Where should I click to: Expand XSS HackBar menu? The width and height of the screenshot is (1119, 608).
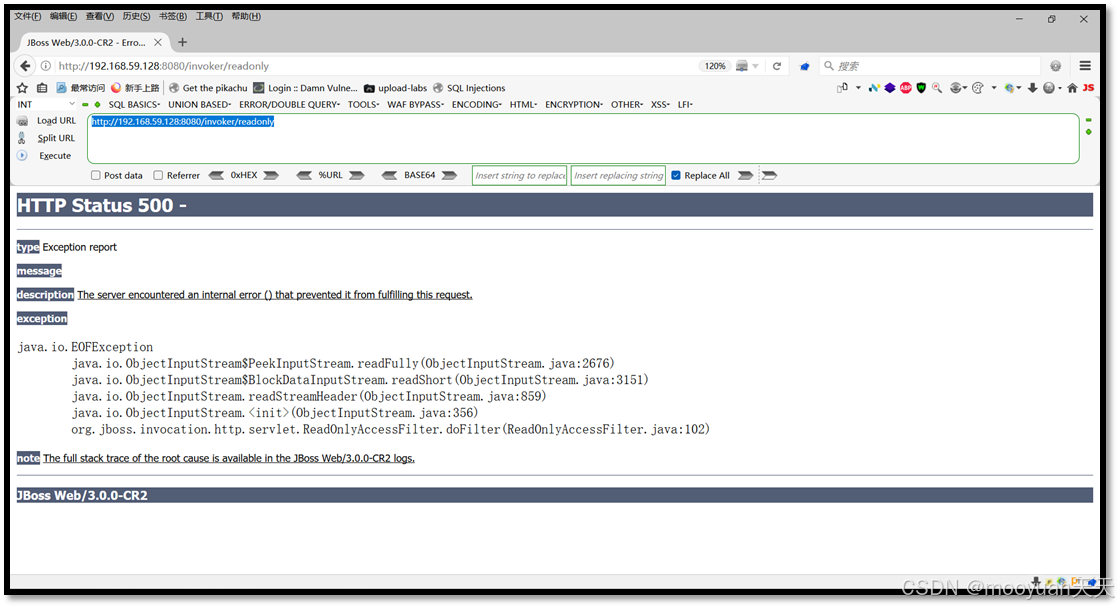[661, 105]
